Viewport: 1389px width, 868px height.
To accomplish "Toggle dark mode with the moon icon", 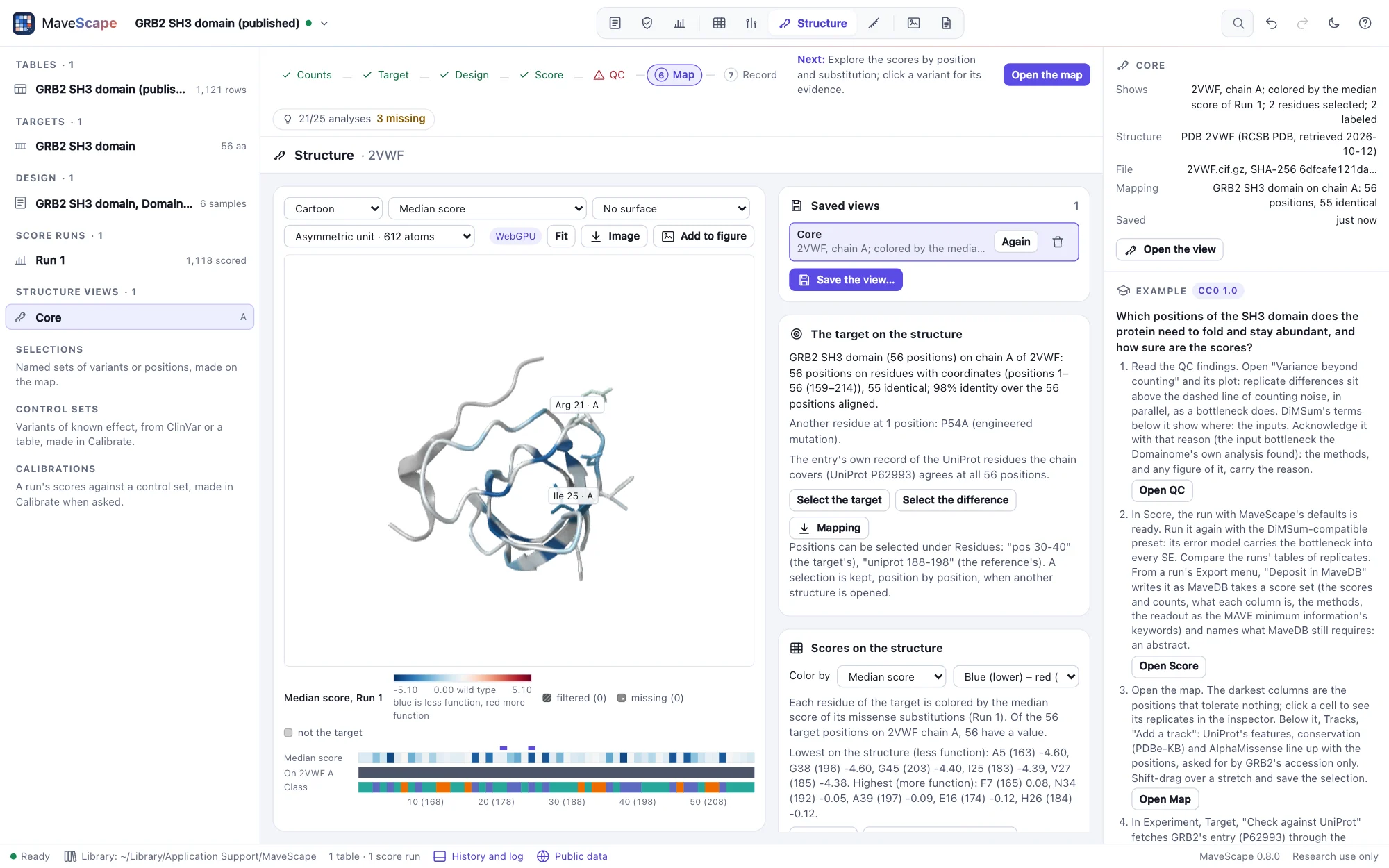I will pos(1333,23).
